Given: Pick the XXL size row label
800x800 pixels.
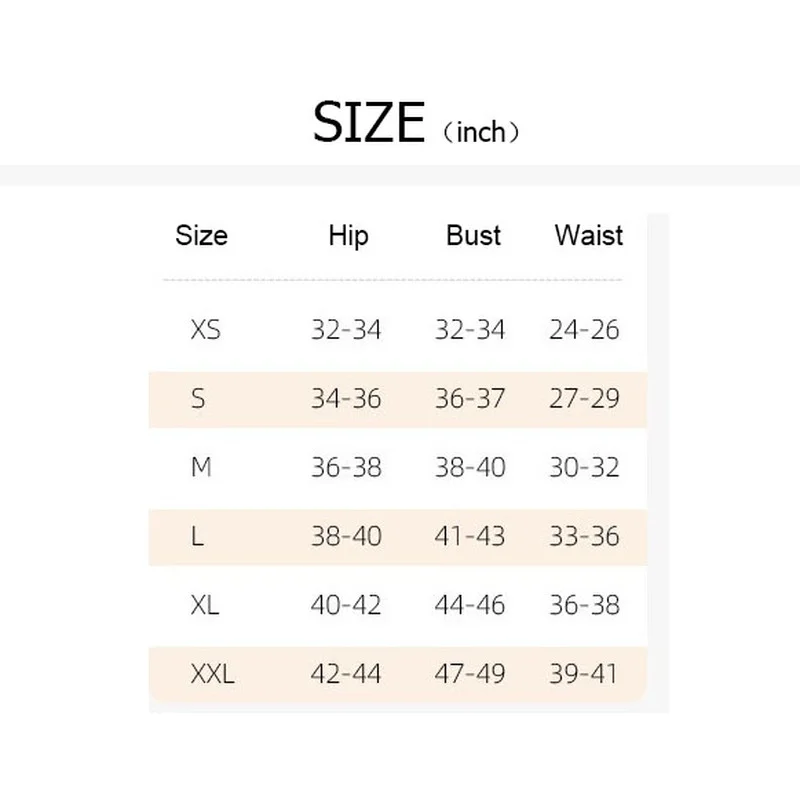Looking at the screenshot, I should 212,675.
